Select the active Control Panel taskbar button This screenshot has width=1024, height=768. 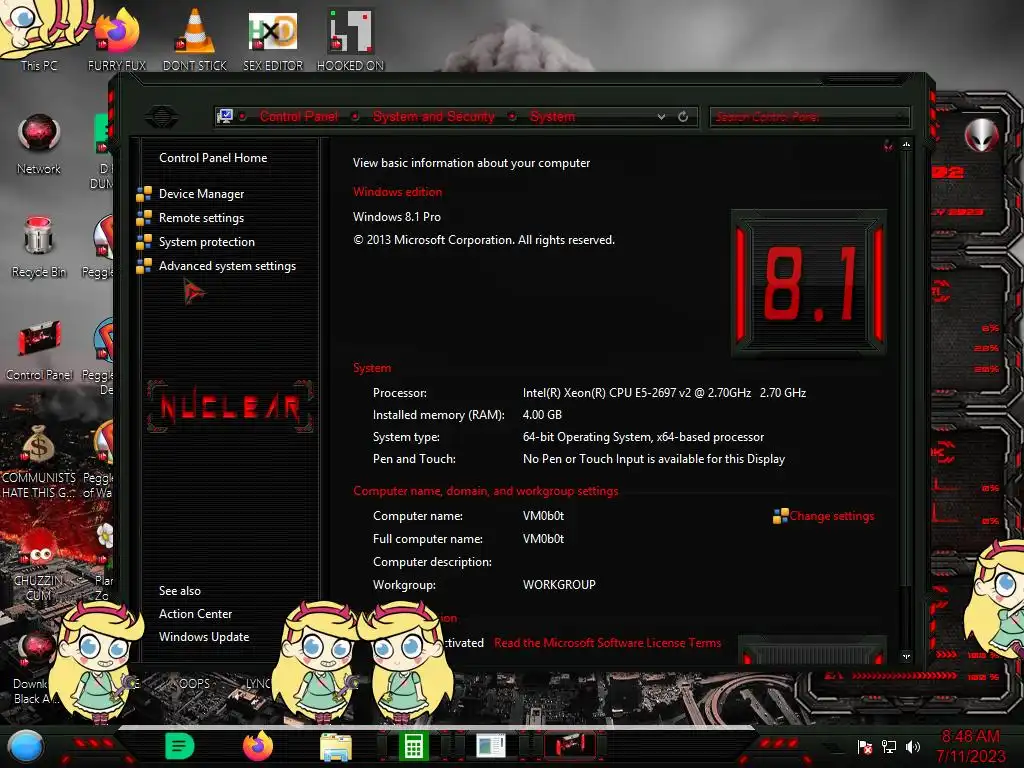(x=569, y=746)
